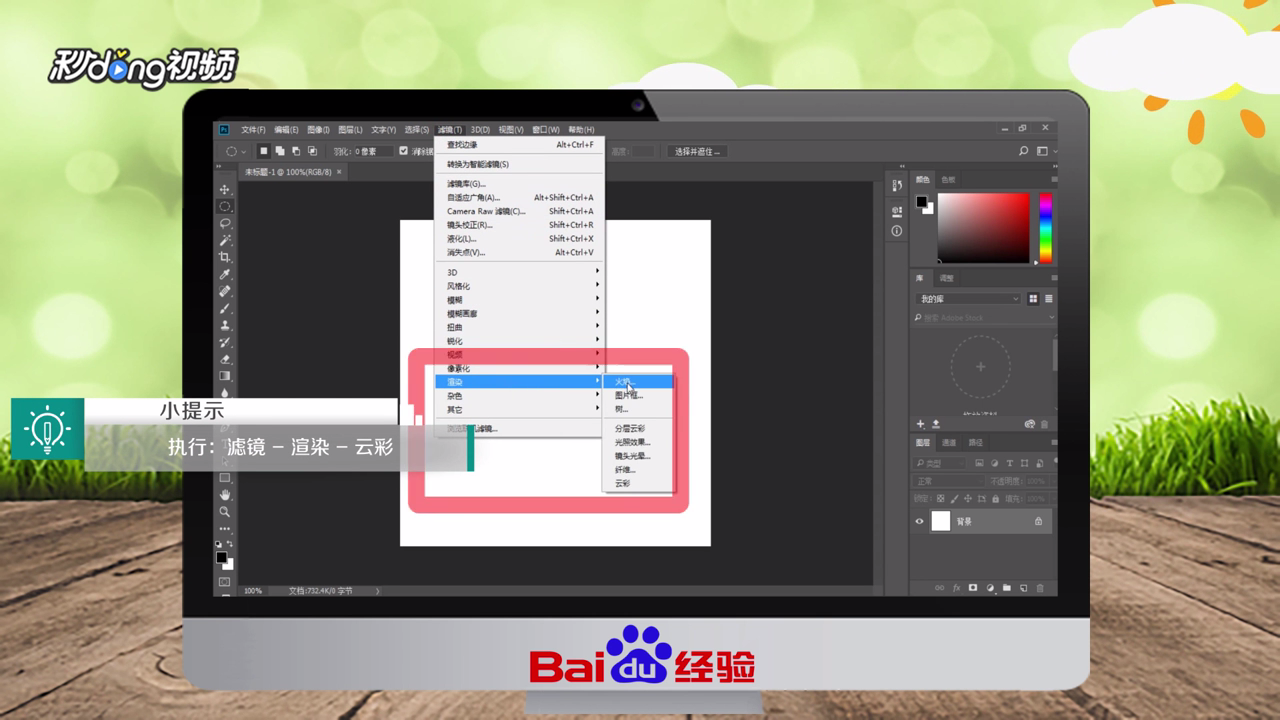Choose 转换为智能滤镜(S)
This screenshot has height=720, width=1280.
pyautogui.click(x=520, y=164)
